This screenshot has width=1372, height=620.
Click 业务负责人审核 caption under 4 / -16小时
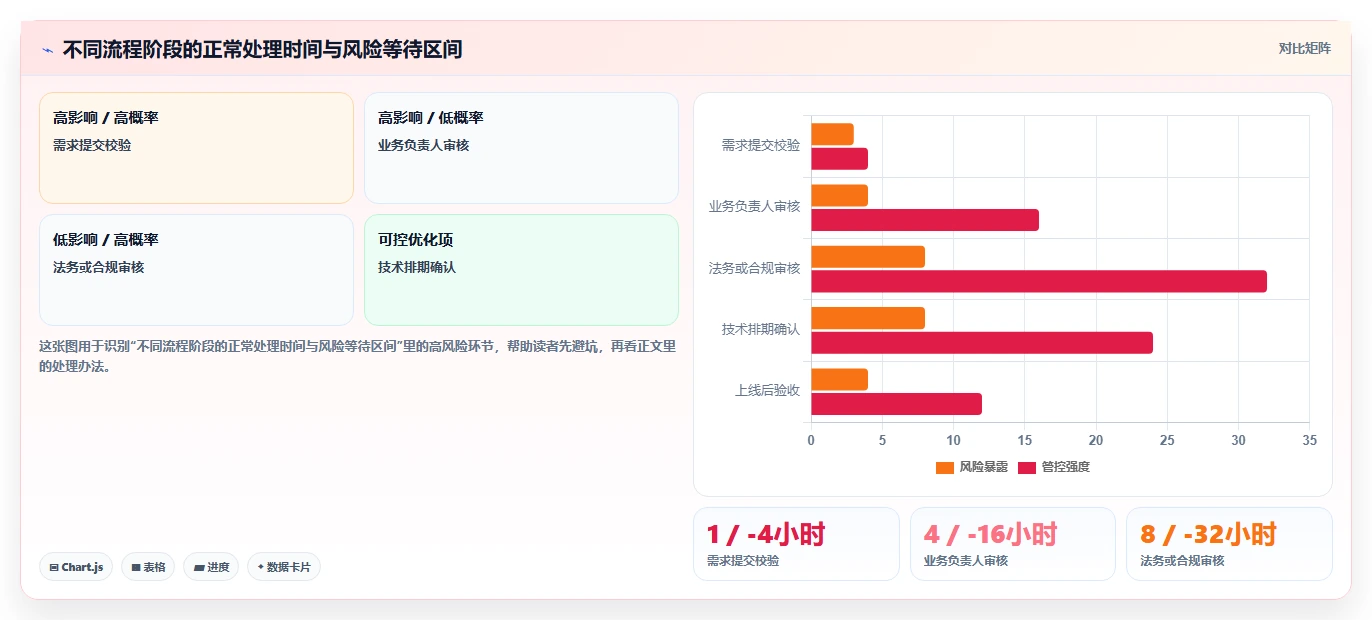pyautogui.click(x=966, y=561)
